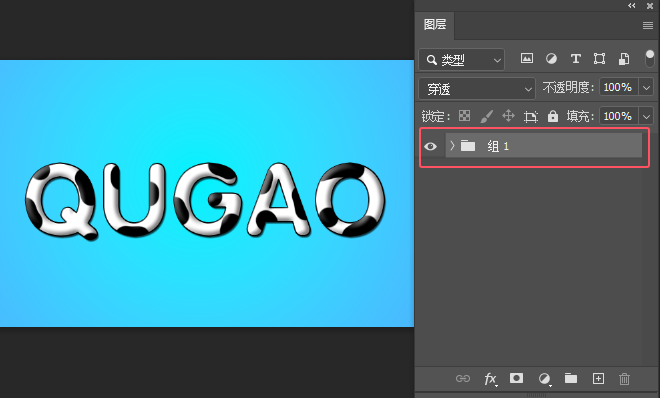
Task: Create a new group folder icon
Action: point(571,378)
